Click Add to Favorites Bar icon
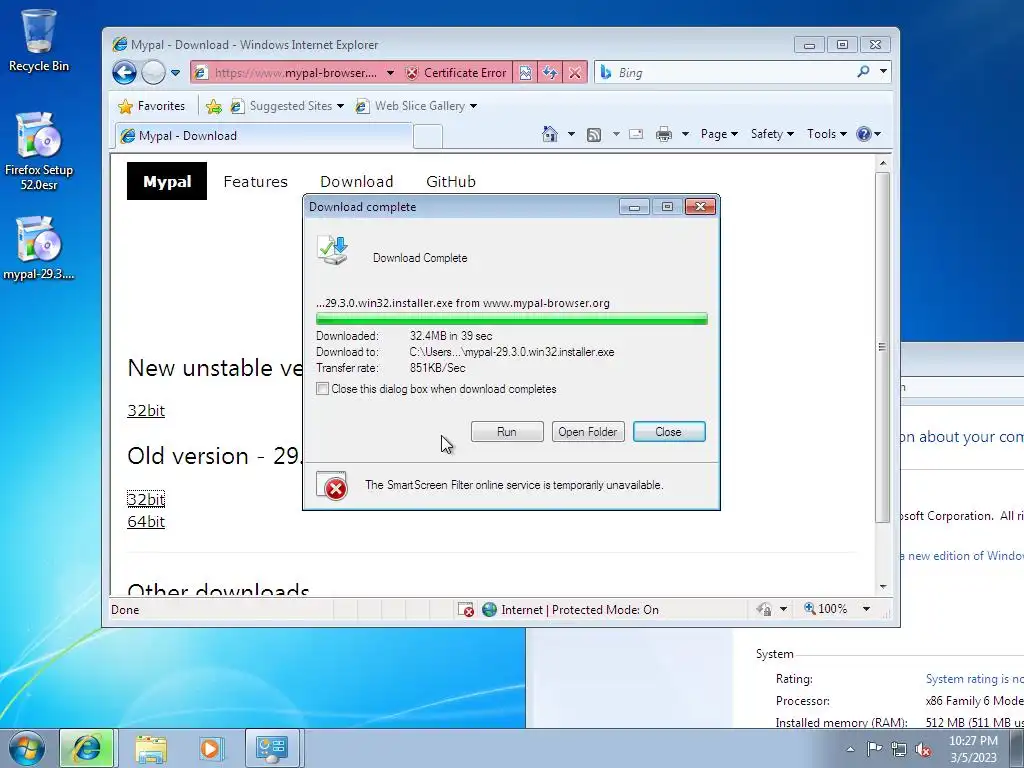This screenshot has width=1024, height=768. pyautogui.click(x=214, y=106)
